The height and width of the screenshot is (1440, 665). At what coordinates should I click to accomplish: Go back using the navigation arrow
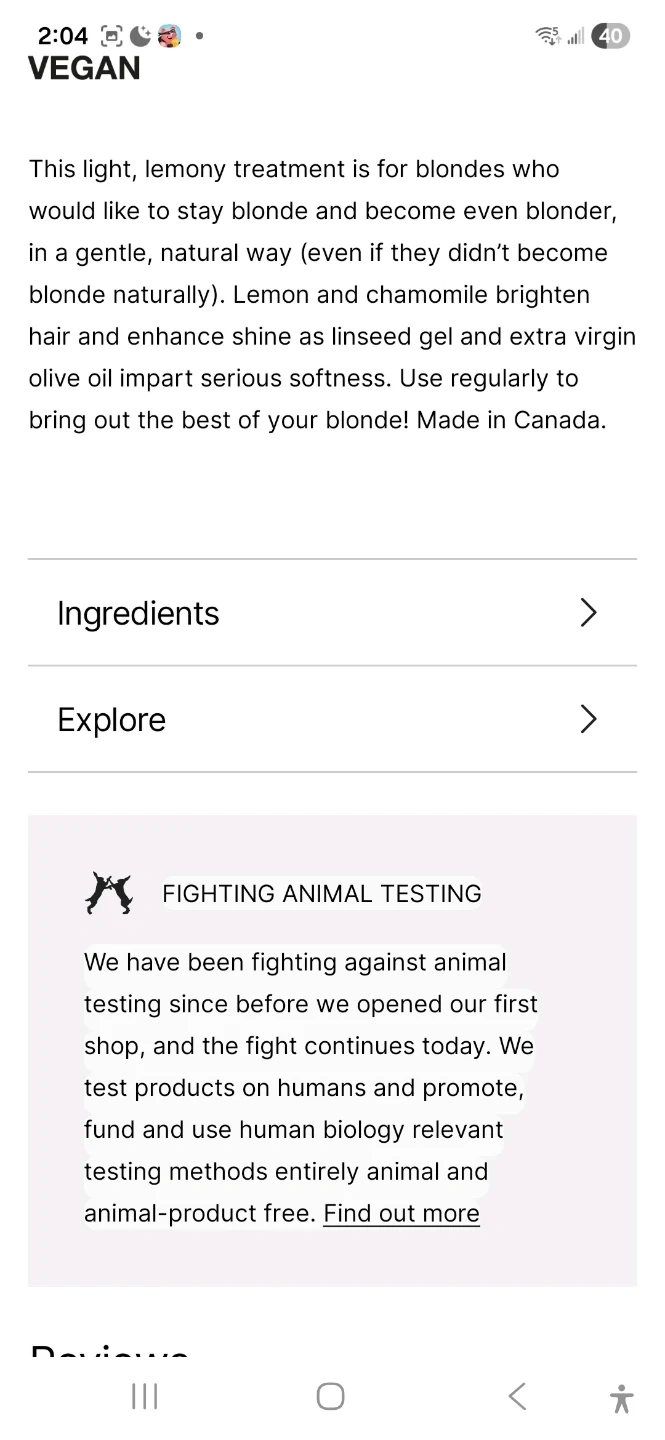517,1397
